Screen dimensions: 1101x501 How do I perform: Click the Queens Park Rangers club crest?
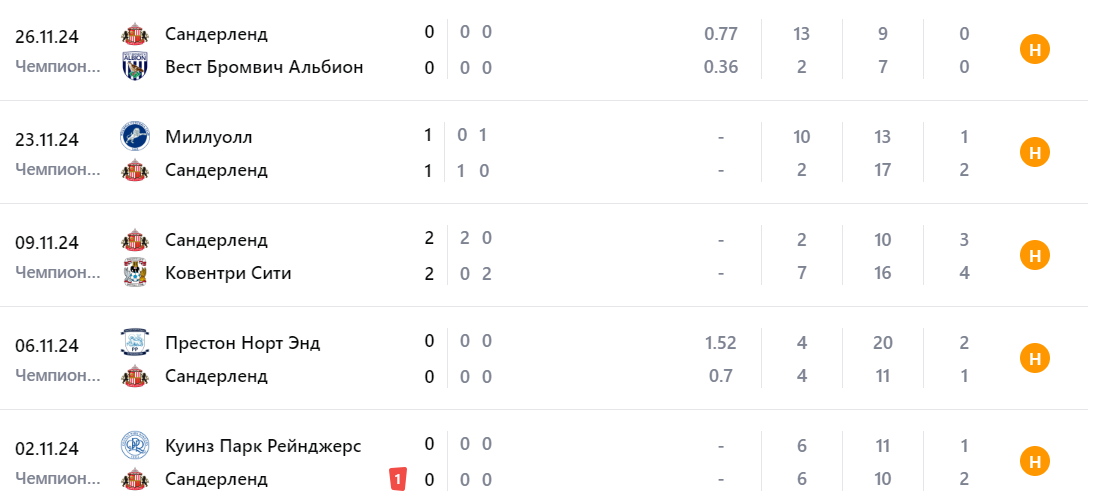coord(134,445)
